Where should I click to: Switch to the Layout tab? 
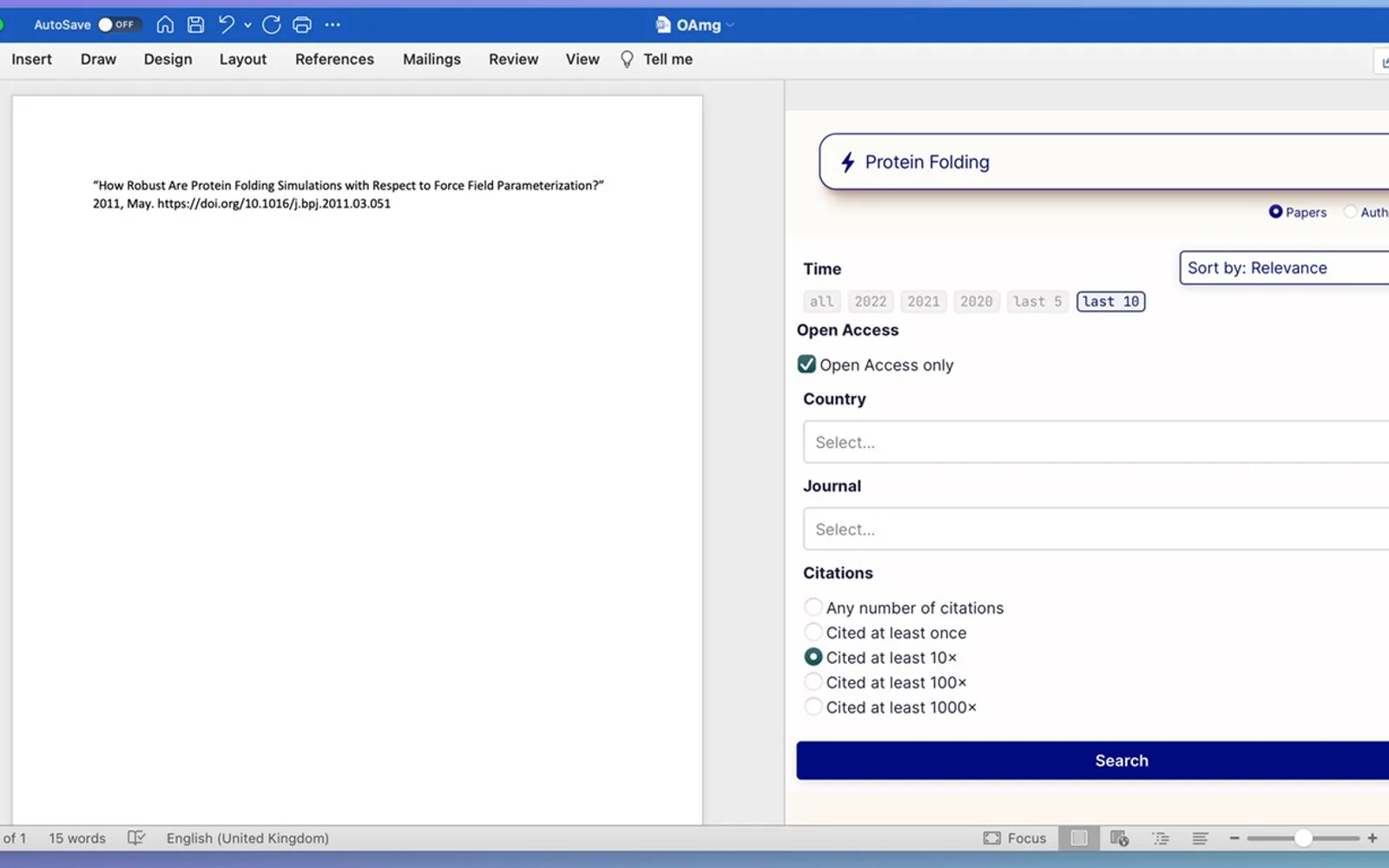pos(243,59)
